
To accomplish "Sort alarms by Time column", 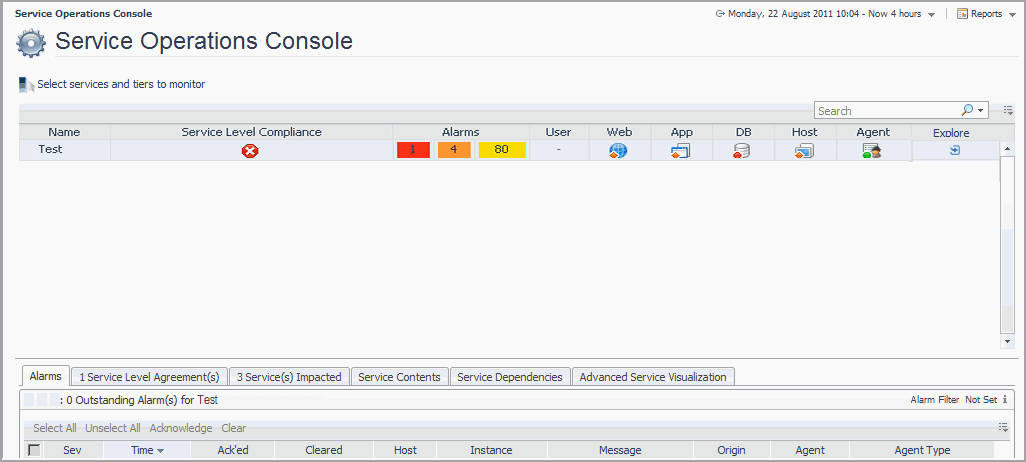I will pyautogui.click(x=146, y=450).
